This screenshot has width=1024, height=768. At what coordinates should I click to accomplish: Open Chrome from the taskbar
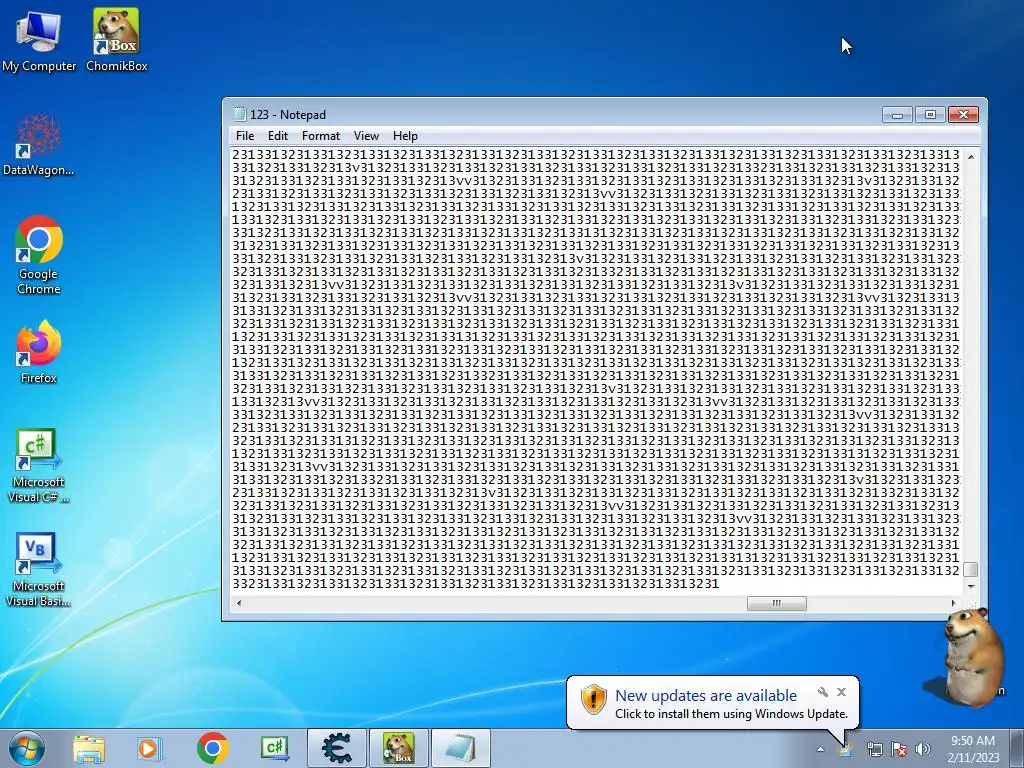click(212, 748)
